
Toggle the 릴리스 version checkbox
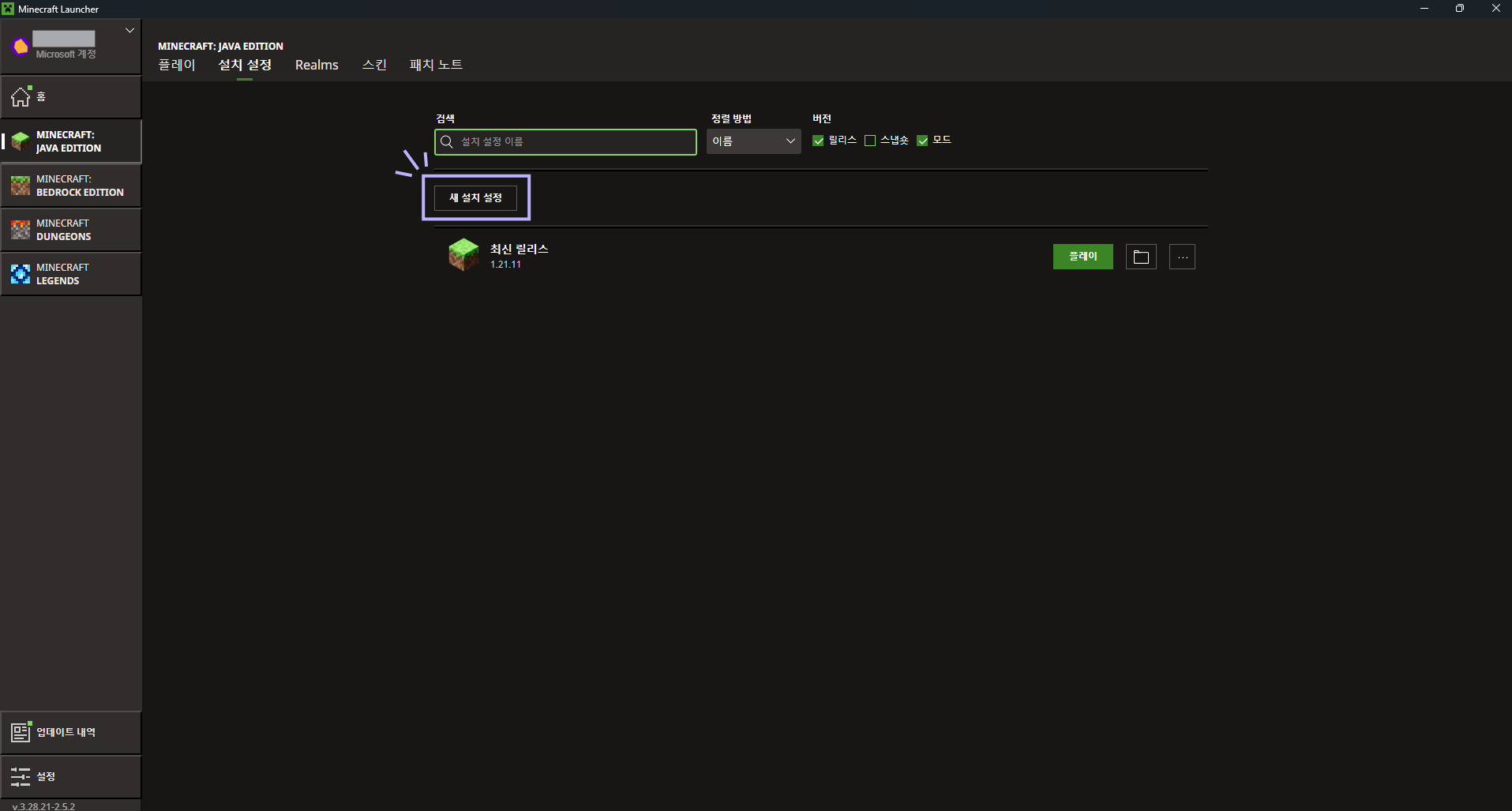click(818, 141)
